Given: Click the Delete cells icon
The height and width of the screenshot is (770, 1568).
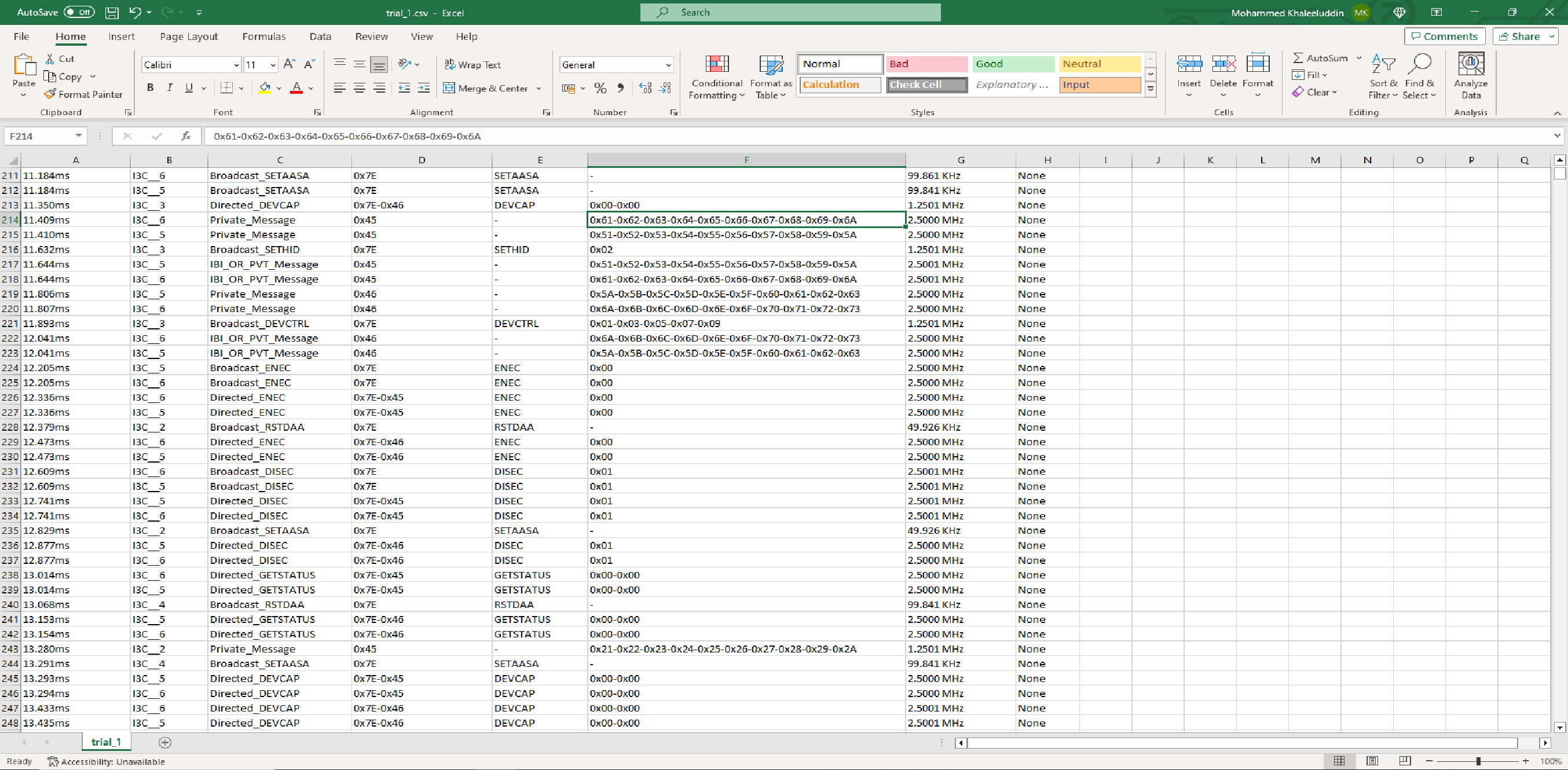Looking at the screenshot, I should [1223, 64].
